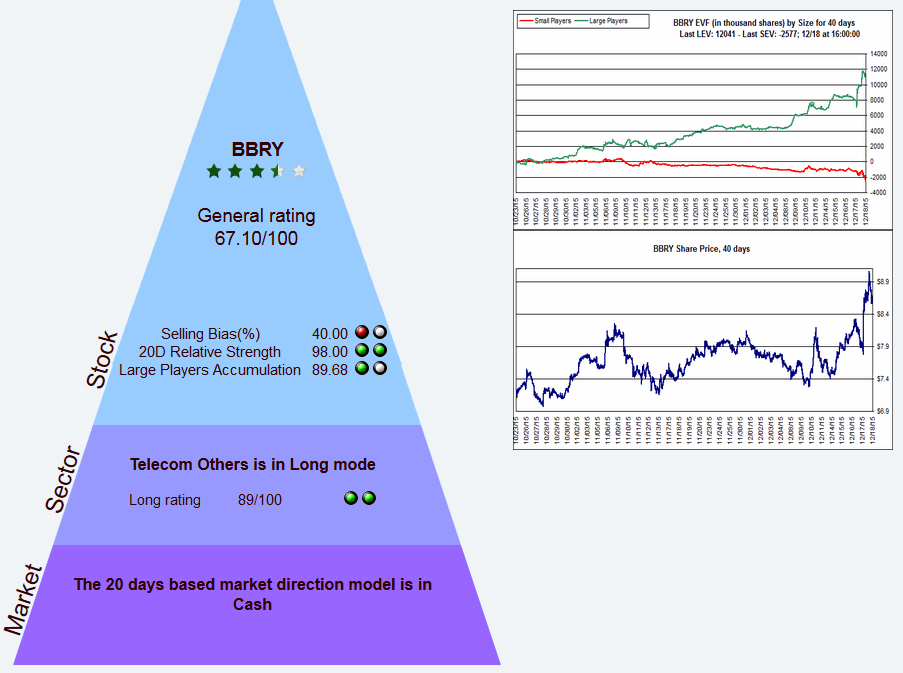Click second green light for Long rating
903x673 pixels.
[369, 498]
